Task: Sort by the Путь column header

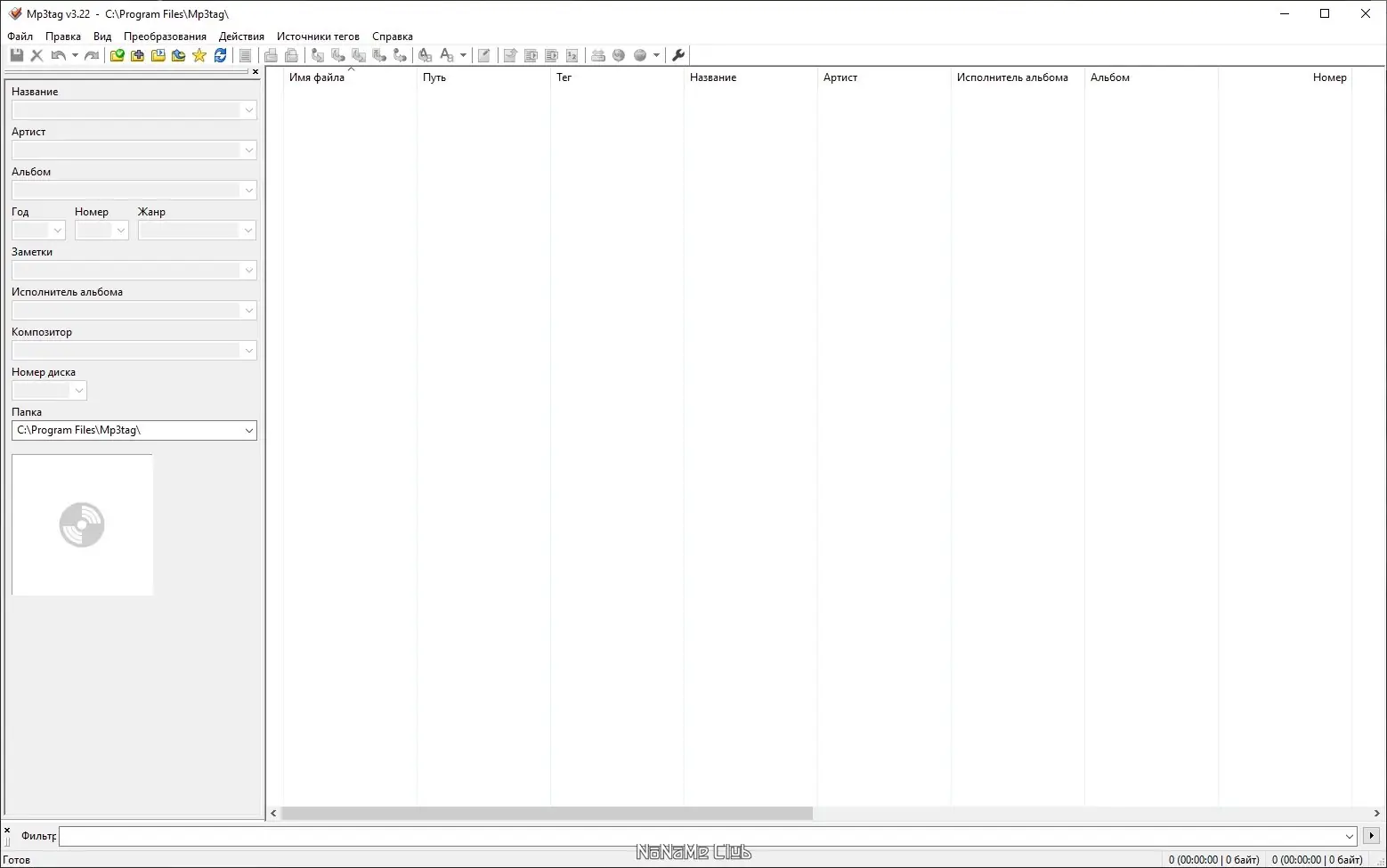Action: pos(483,77)
